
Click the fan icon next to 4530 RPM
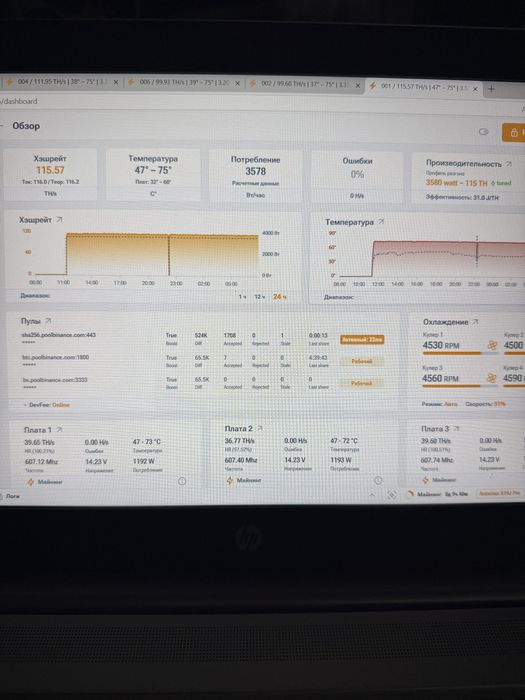pyautogui.click(x=492, y=345)
